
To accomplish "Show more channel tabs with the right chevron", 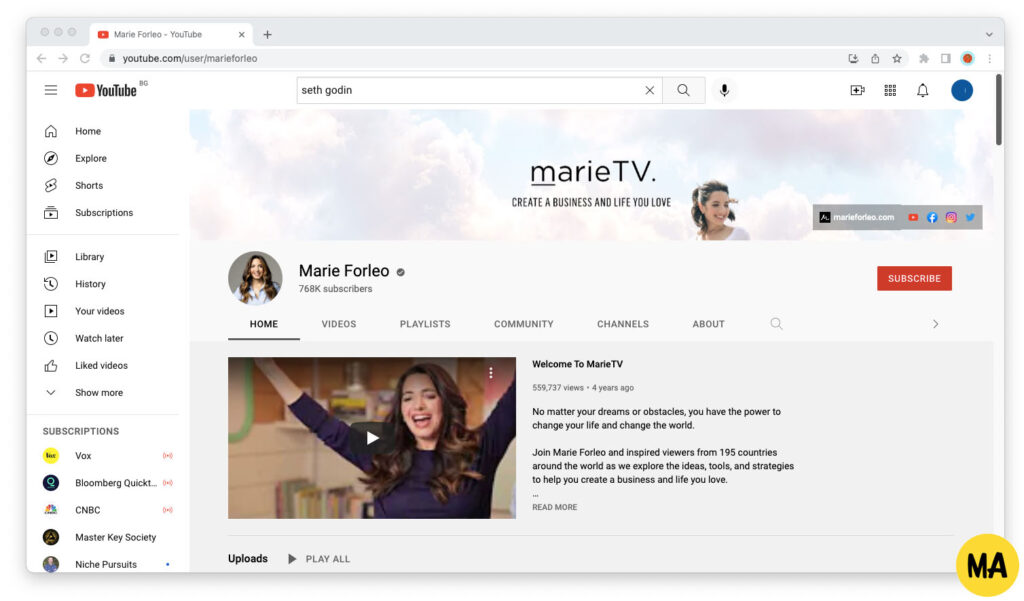I will click(935, 324).
